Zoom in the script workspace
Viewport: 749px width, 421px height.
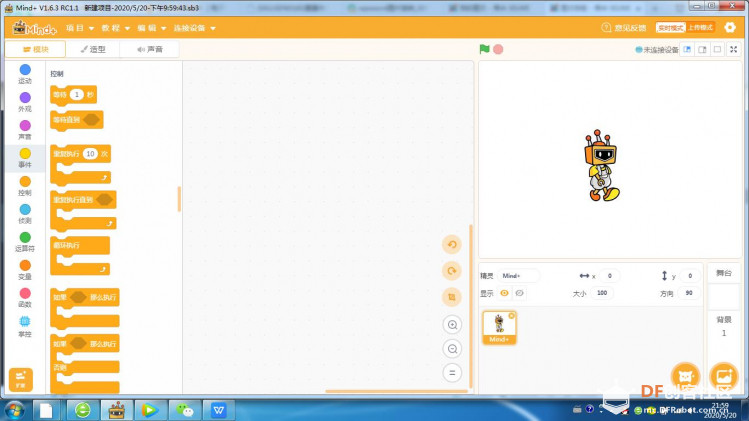452,325
